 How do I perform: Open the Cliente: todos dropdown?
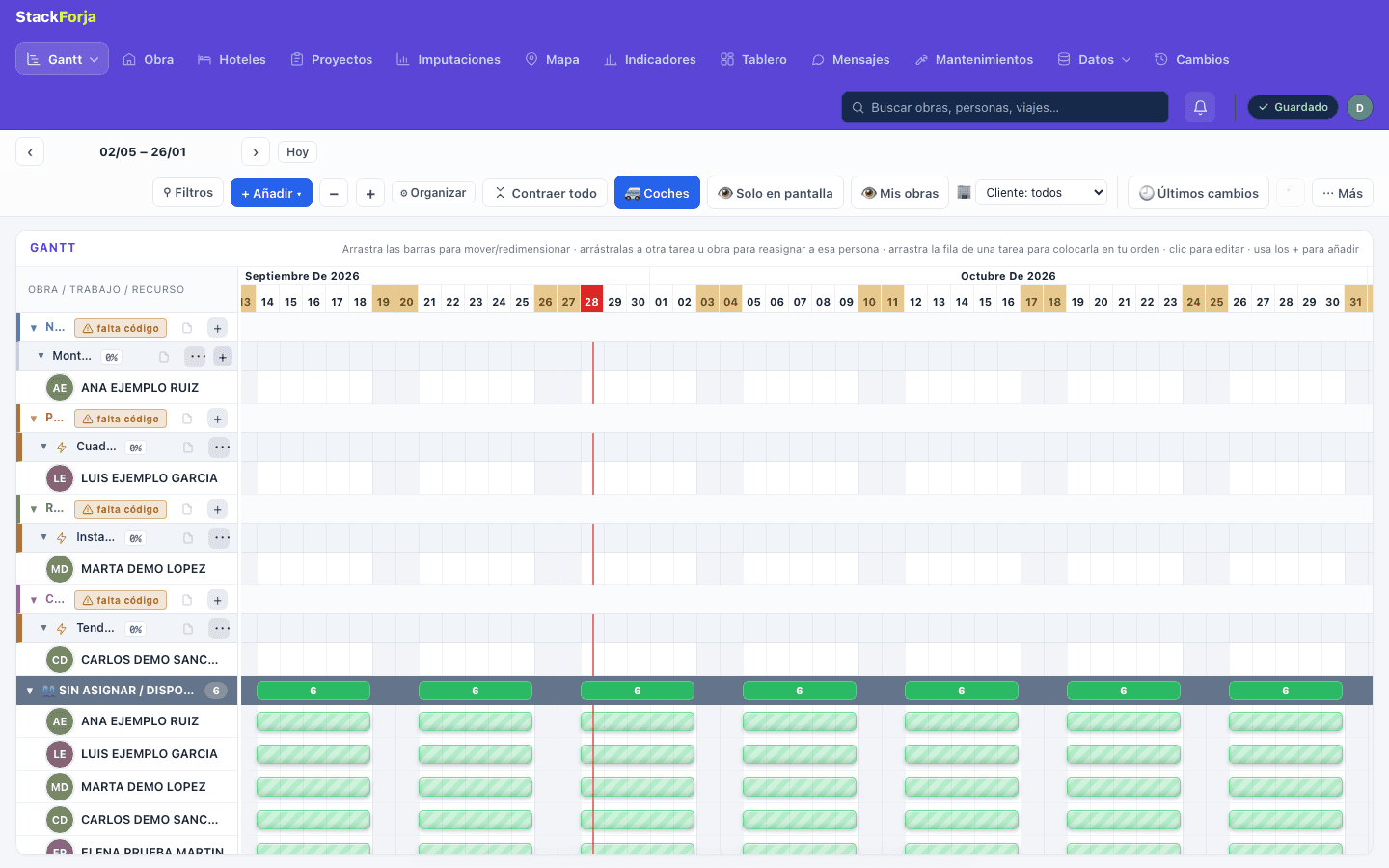point(1042,193)
